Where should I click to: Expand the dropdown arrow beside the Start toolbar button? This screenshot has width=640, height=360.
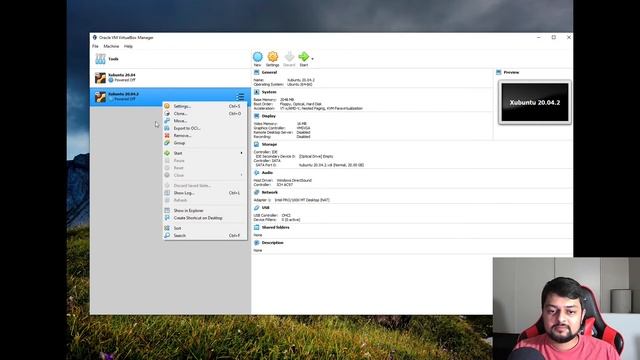pos(313,59)
